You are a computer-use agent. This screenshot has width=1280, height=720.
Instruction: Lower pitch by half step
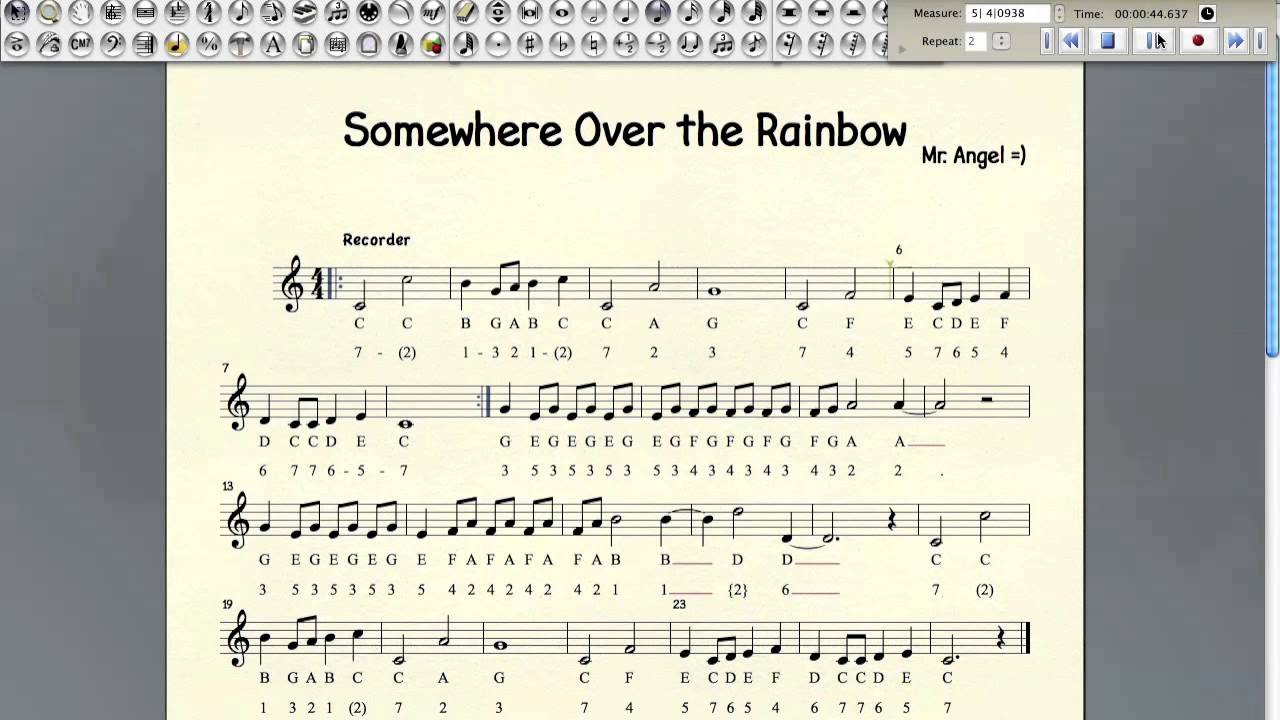(x=657, y=44)
